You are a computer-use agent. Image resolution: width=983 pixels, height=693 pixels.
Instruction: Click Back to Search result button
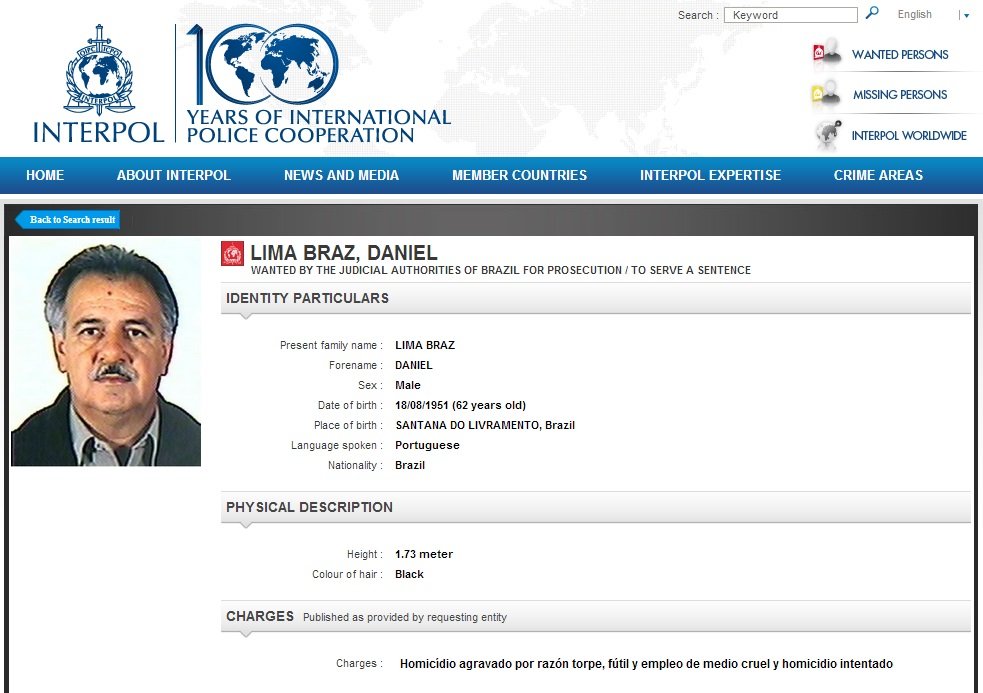(x=68, y=220)
